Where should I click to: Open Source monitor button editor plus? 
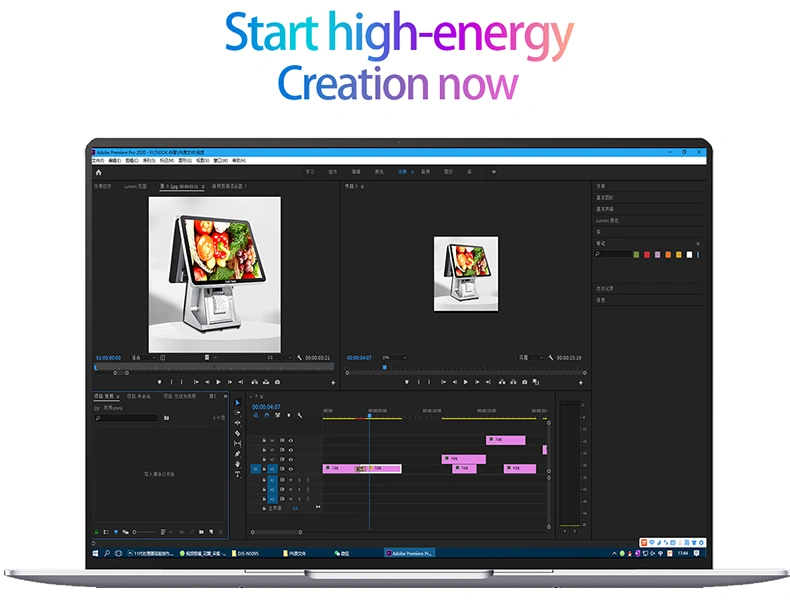[333, 383]
